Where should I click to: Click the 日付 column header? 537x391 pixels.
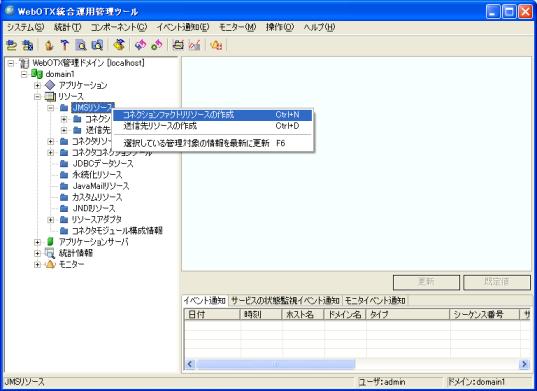click(x=212, y=314)
